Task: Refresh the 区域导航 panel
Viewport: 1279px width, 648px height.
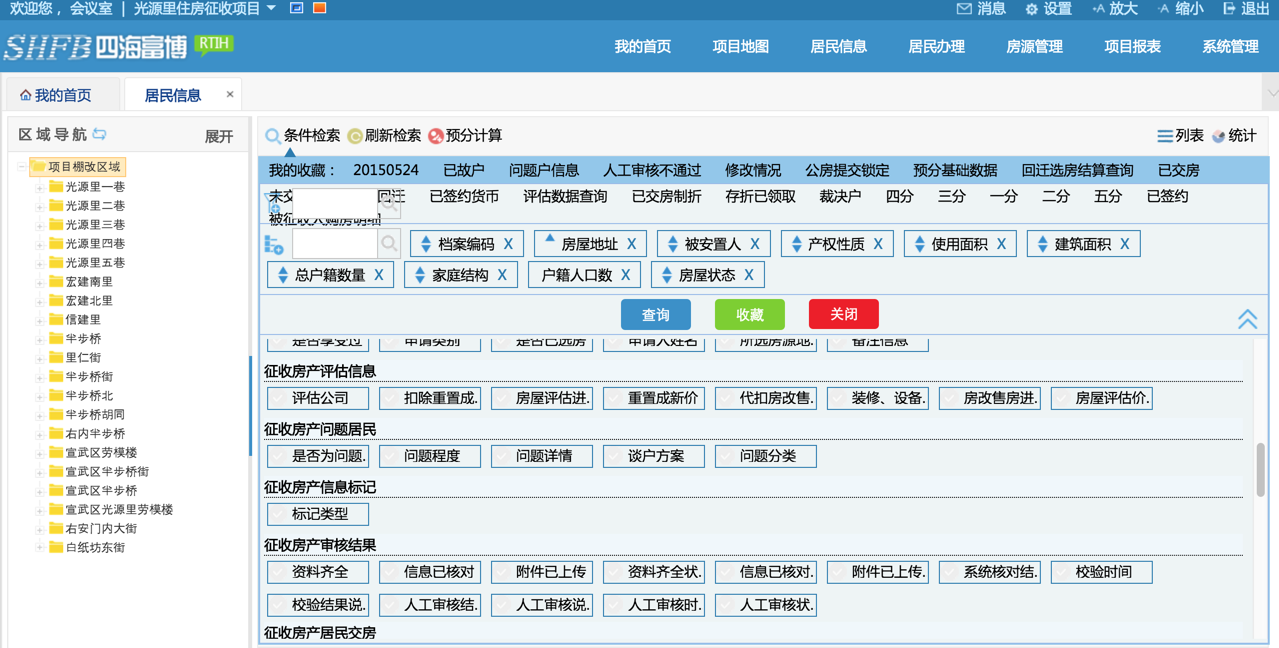Action: 100,134
